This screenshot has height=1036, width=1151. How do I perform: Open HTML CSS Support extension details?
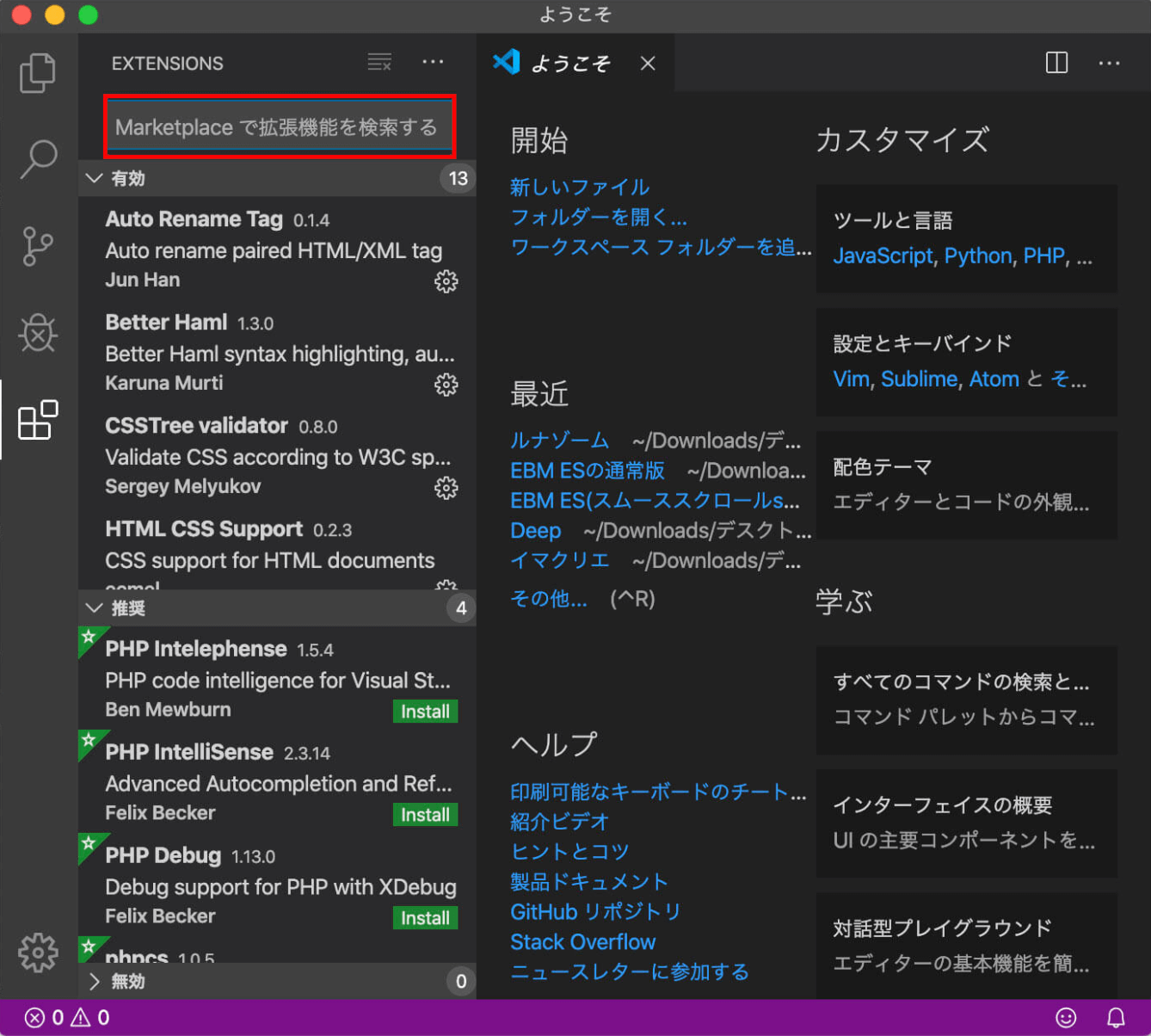[277, 549]
